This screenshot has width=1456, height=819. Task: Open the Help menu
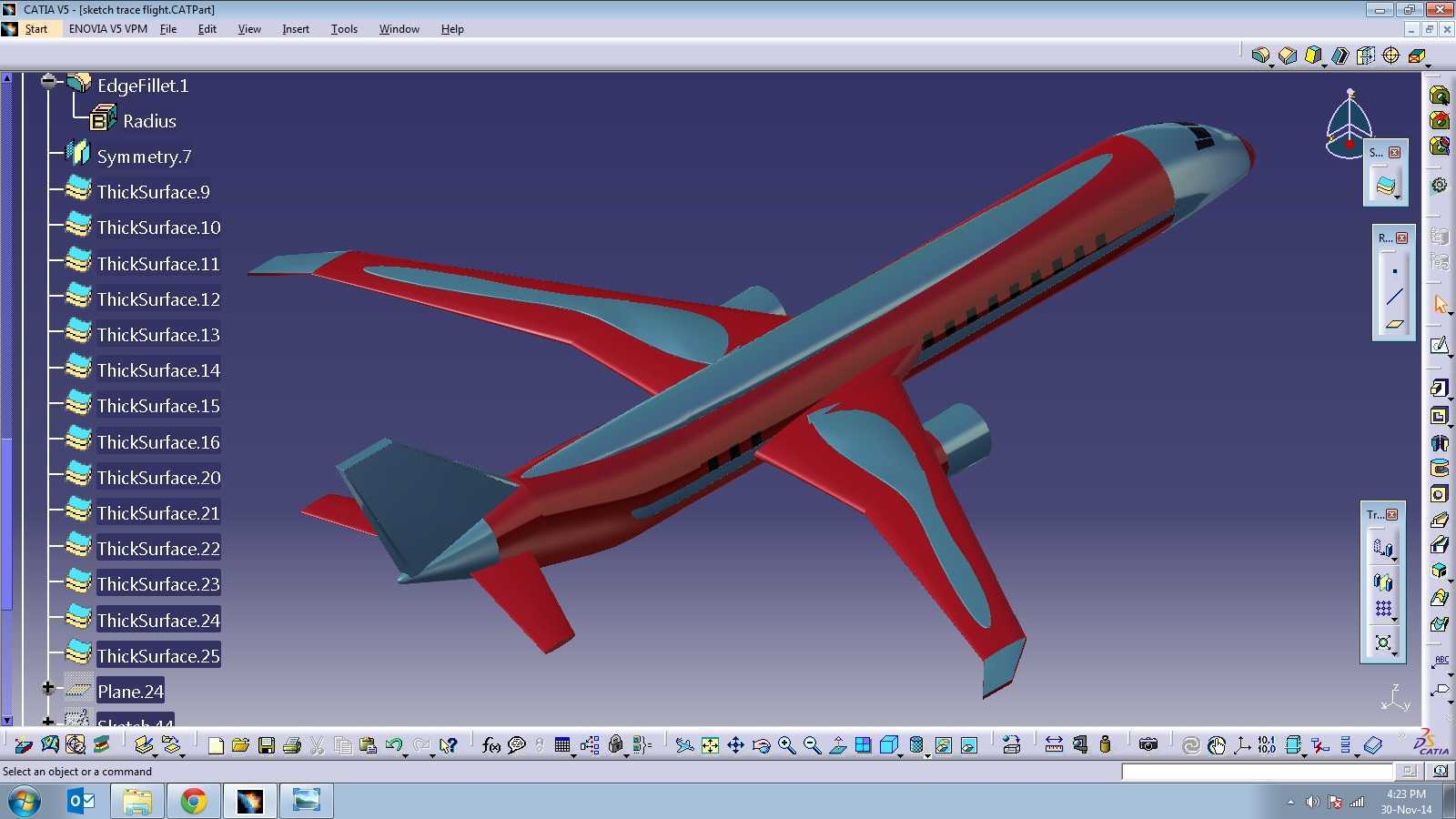coord(452,29)
